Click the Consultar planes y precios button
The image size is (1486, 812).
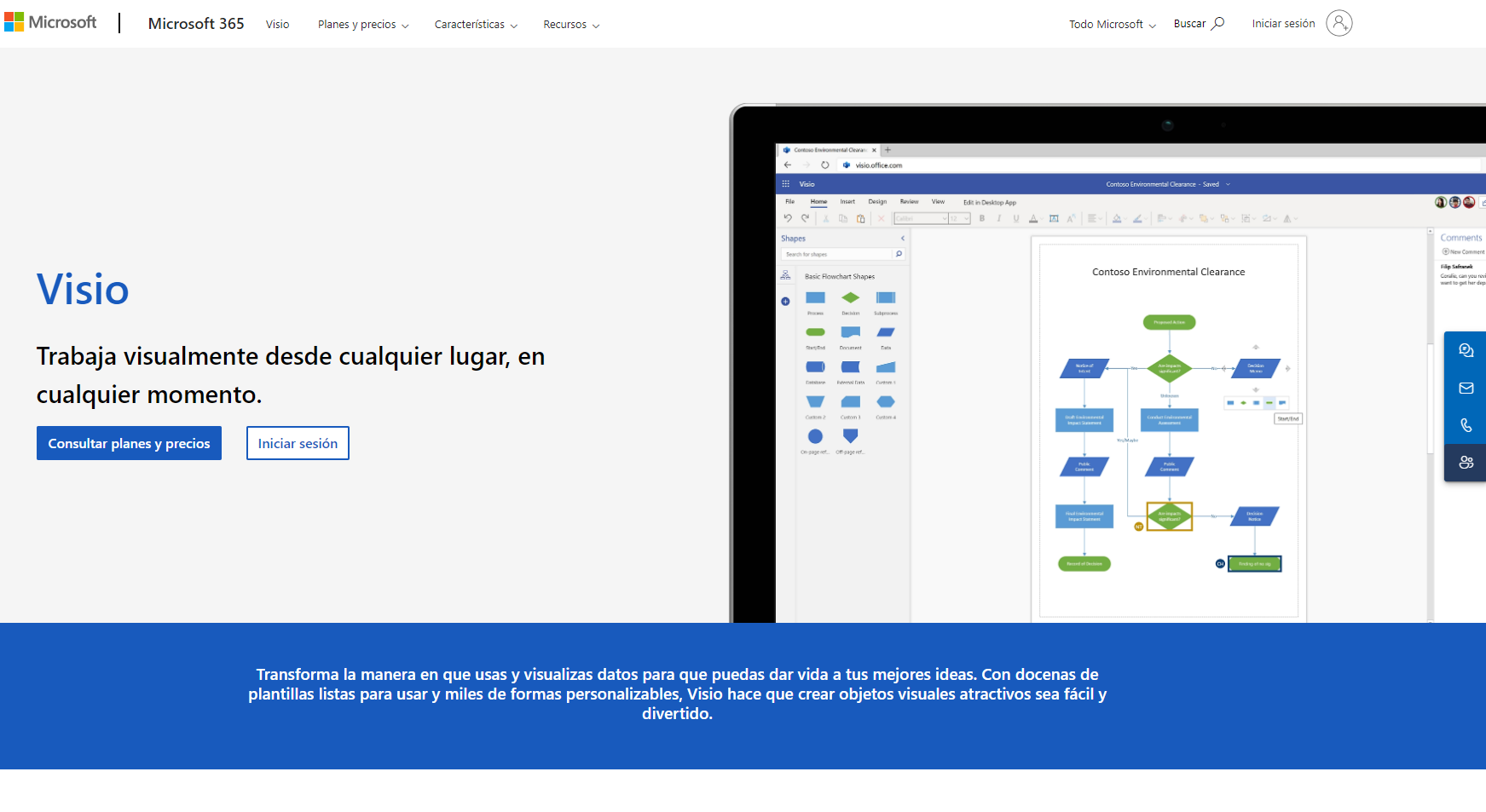point(129,443)
